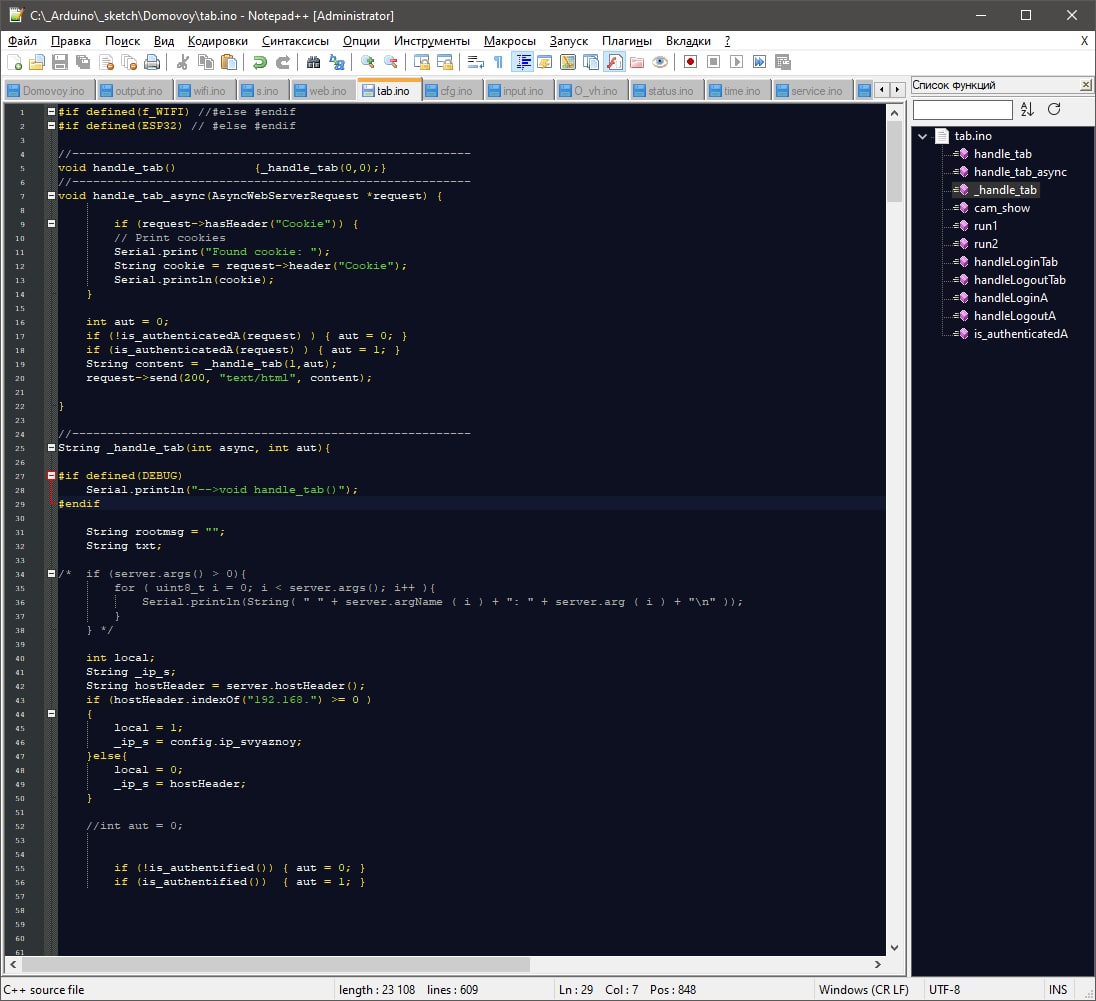Toggle show all characters pilcrow icon
This screenshot has height=1001, width=1096.
point(498,62)
